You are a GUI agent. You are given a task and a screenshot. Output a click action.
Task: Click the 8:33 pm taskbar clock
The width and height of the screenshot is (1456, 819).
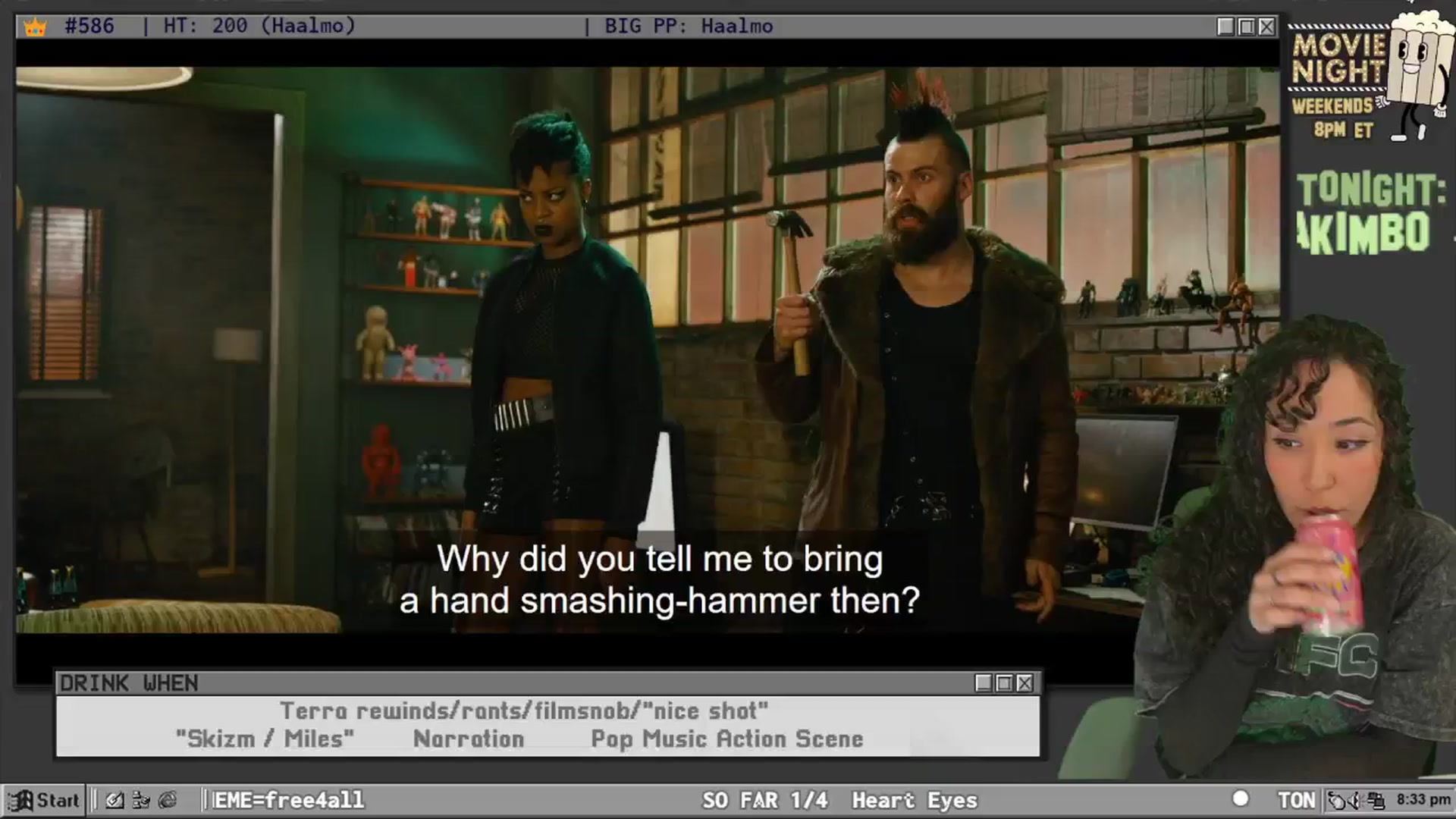(x=1423, y=800)
